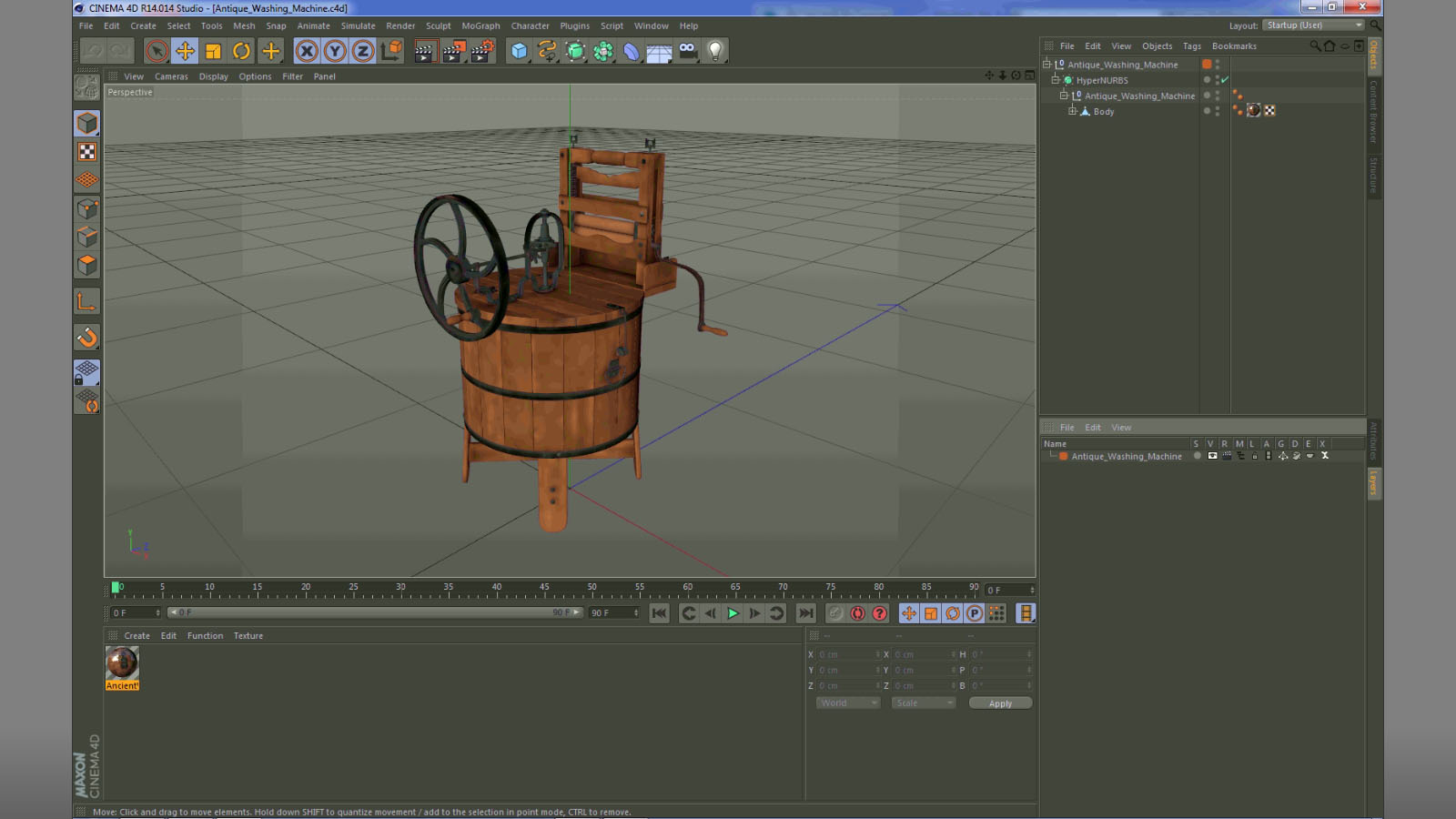Open material manager Texture menu

coord(248,636)
